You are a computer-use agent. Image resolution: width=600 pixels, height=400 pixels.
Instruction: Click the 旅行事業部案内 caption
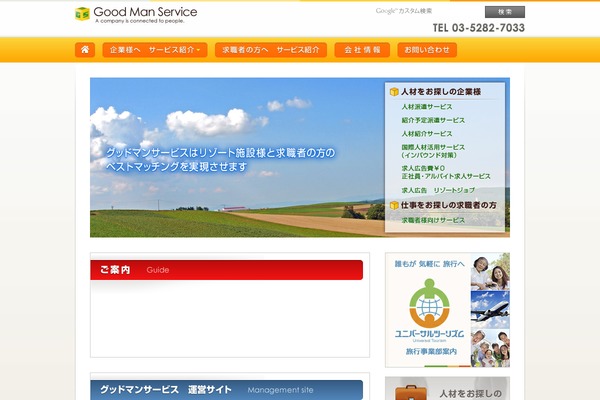click(431, 351)
